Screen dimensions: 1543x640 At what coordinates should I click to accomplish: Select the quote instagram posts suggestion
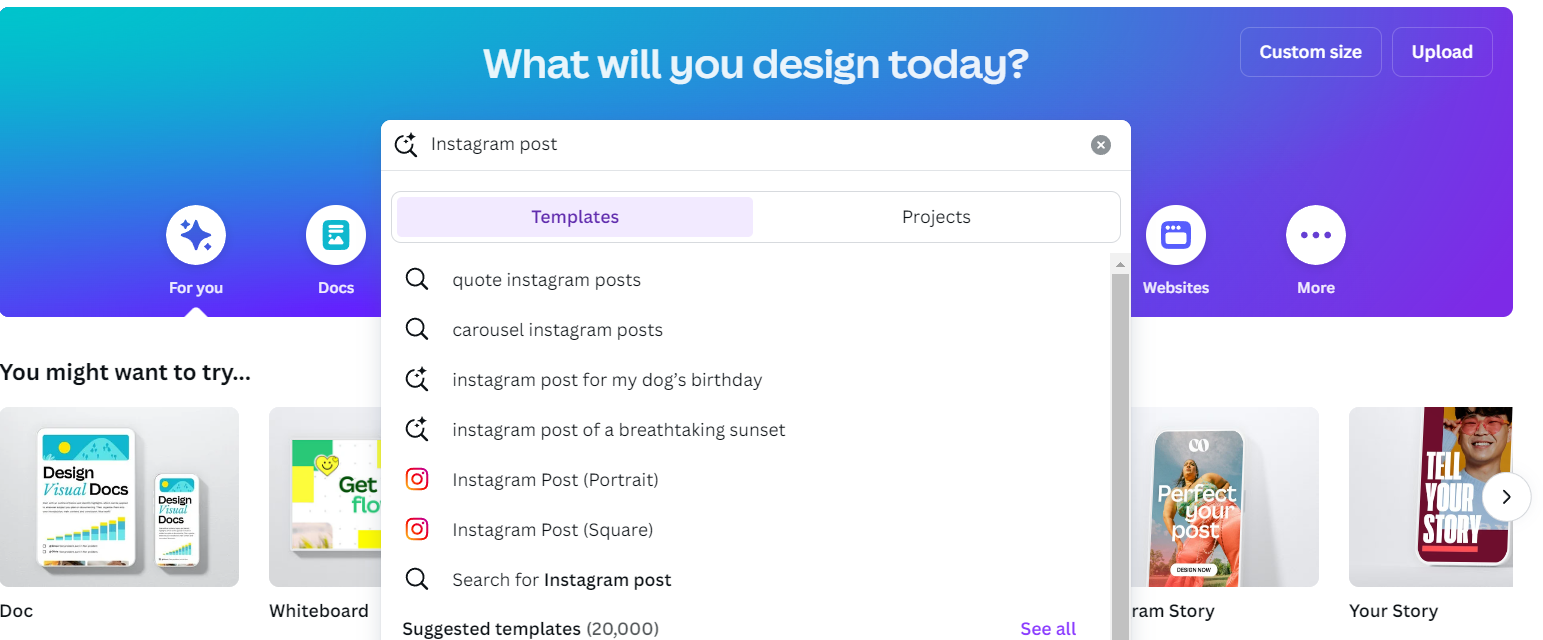(x=546, y=279)
